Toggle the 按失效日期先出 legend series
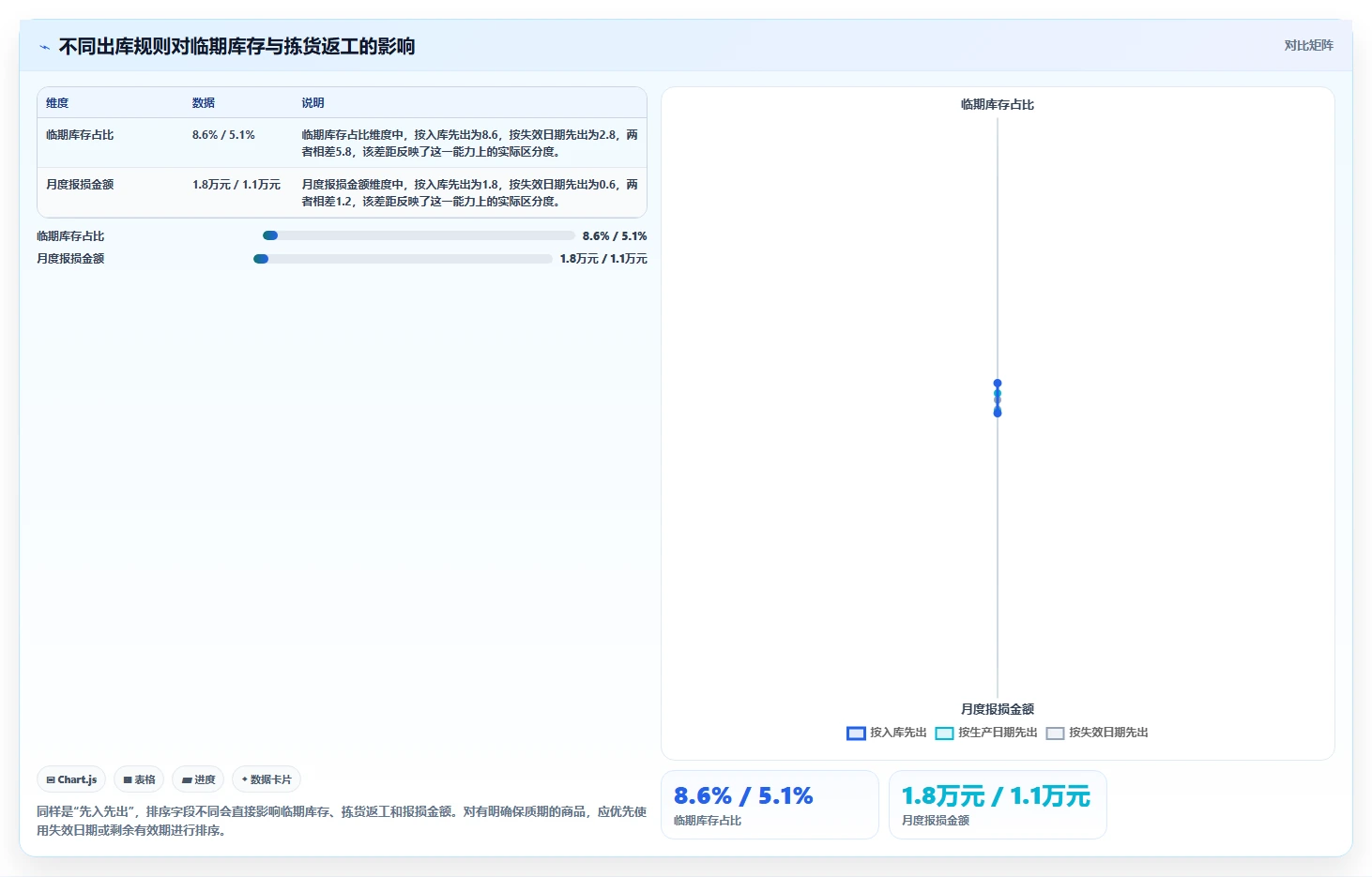This screenshot has width=1372, height=877. click(x=1097, y=733)
